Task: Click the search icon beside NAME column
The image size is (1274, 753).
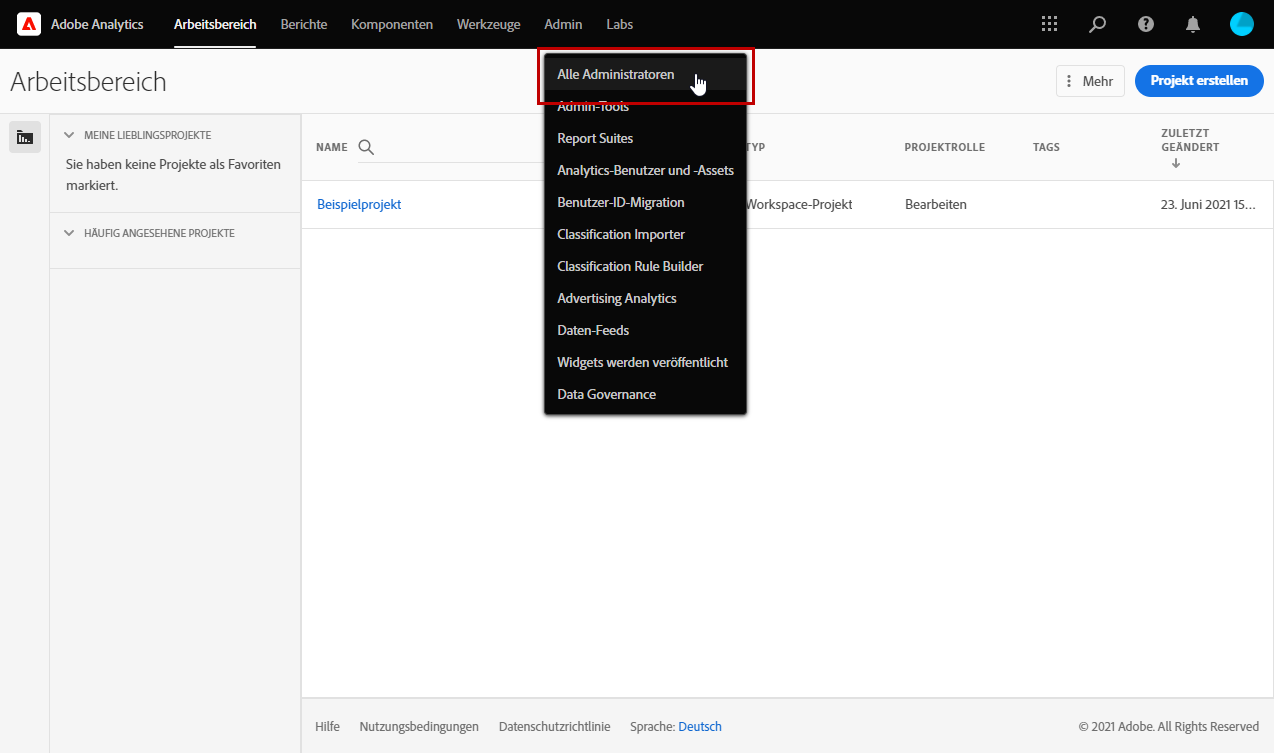Action: click(x=366, y=147)
